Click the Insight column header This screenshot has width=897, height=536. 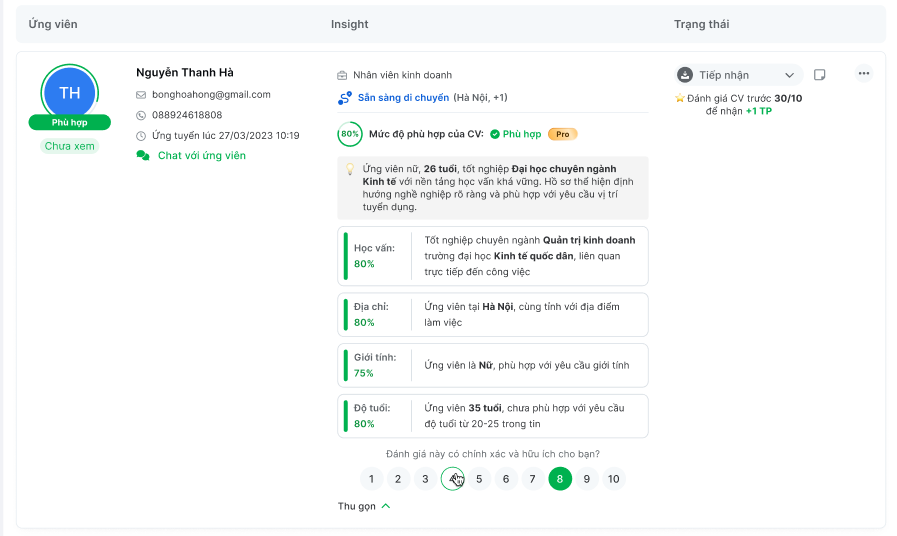350,25
